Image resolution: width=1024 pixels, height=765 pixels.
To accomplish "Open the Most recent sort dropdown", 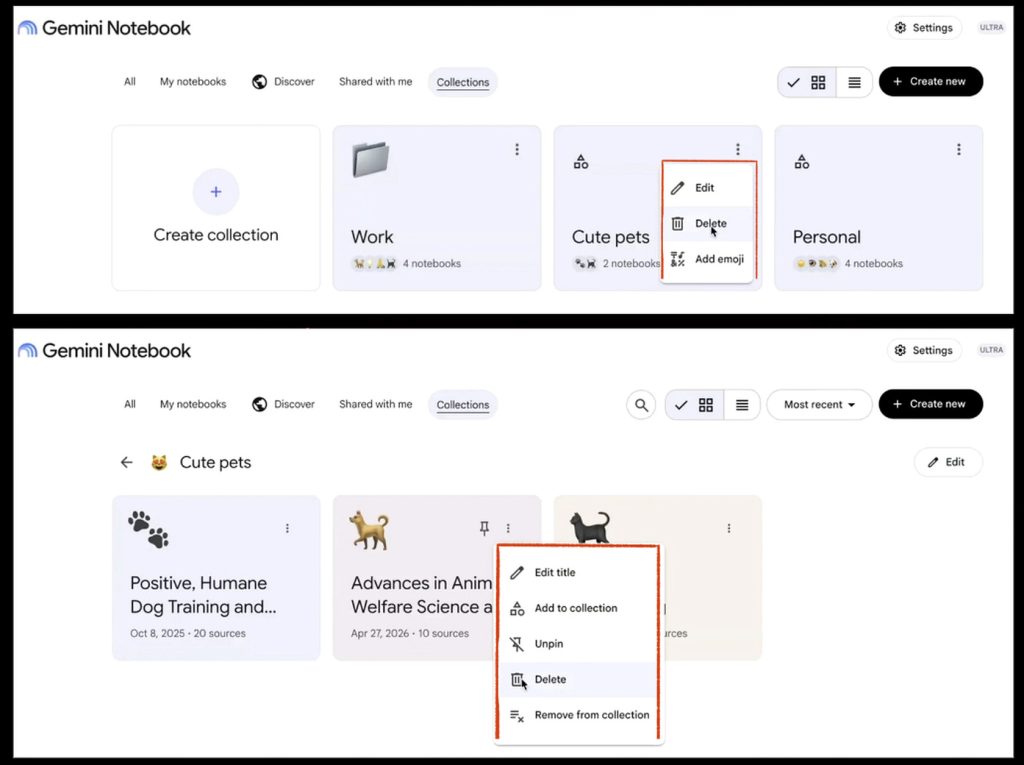I will [x=819, y=404].
